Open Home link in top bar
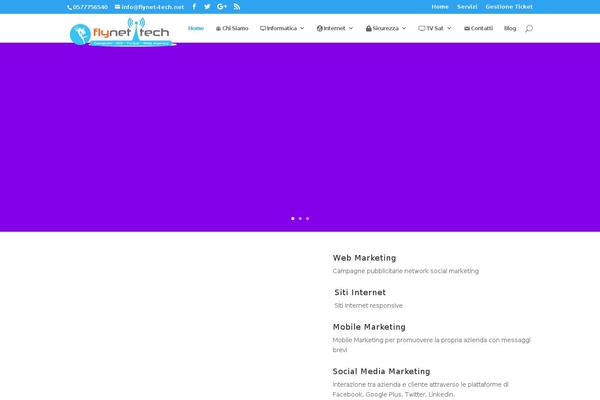The image size is (600, 400). point(440,7)
